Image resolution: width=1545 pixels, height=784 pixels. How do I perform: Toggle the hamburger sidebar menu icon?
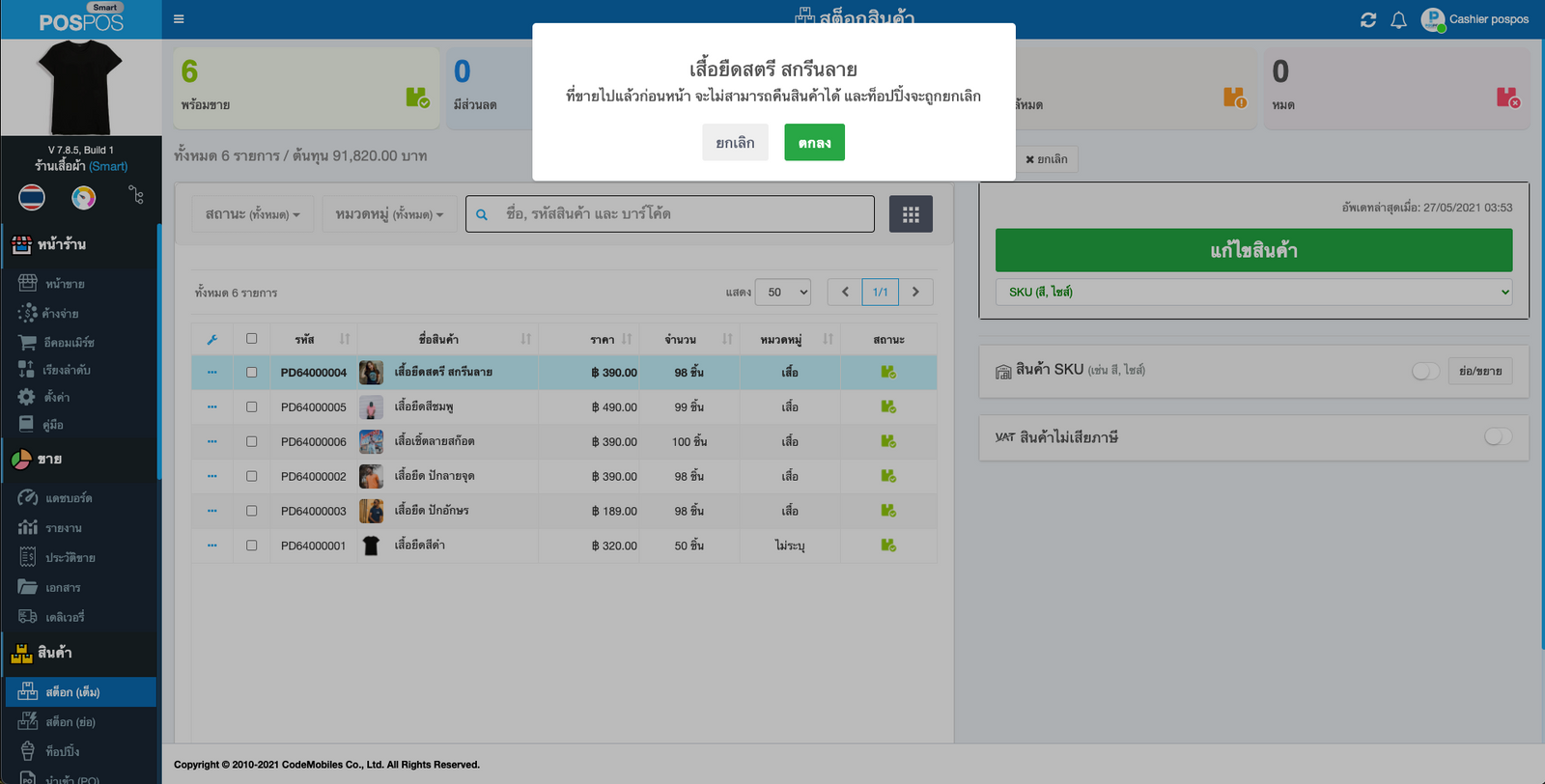click(179, 19)
